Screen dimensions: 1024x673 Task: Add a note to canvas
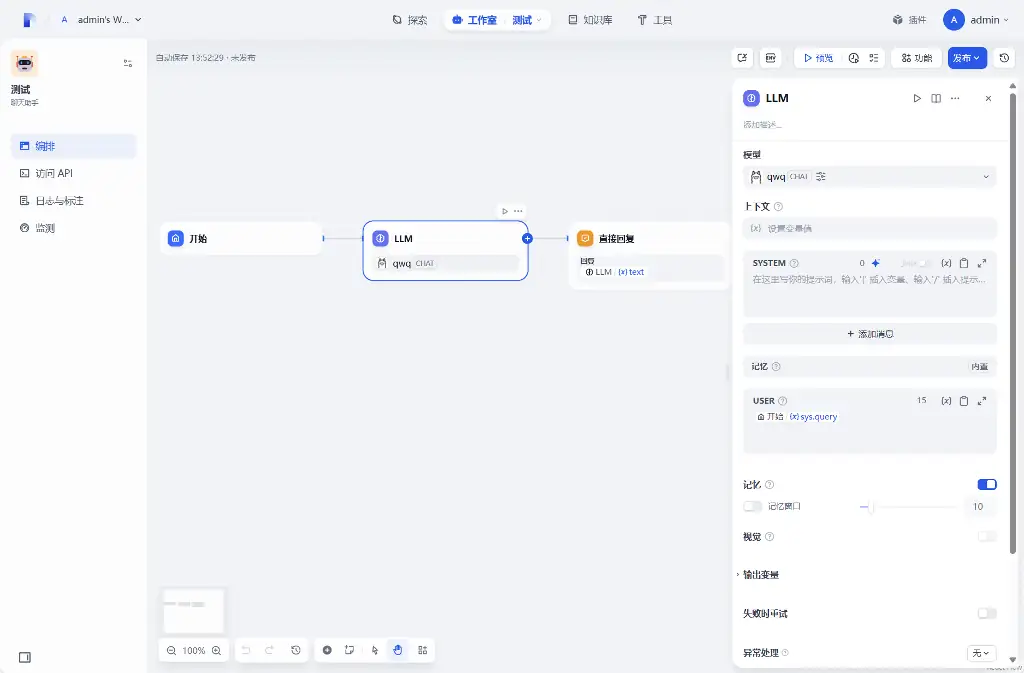[350, 650]
